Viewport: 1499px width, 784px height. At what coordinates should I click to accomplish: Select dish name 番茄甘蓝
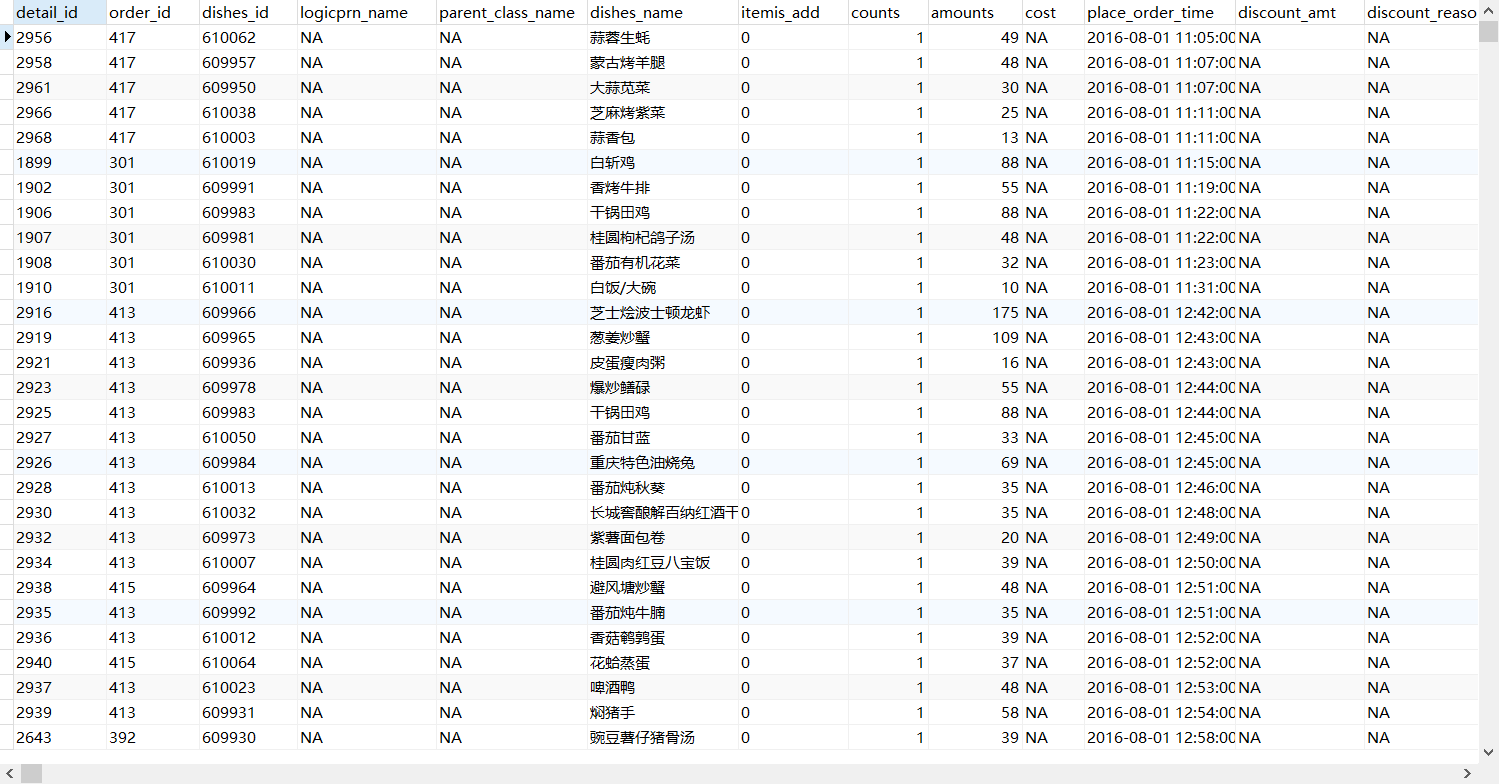[x=620, y=437]
